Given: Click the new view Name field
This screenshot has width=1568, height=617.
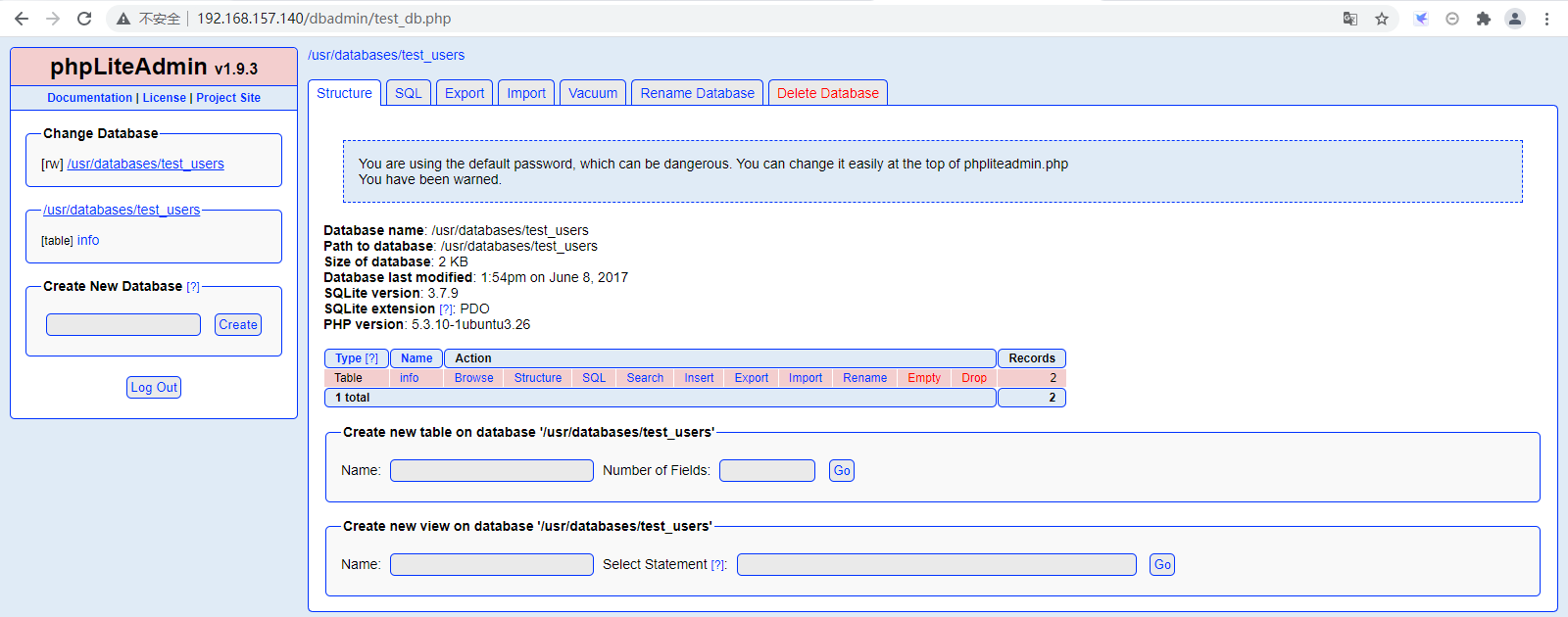Looking at the screenshot, I should point(492,564).
